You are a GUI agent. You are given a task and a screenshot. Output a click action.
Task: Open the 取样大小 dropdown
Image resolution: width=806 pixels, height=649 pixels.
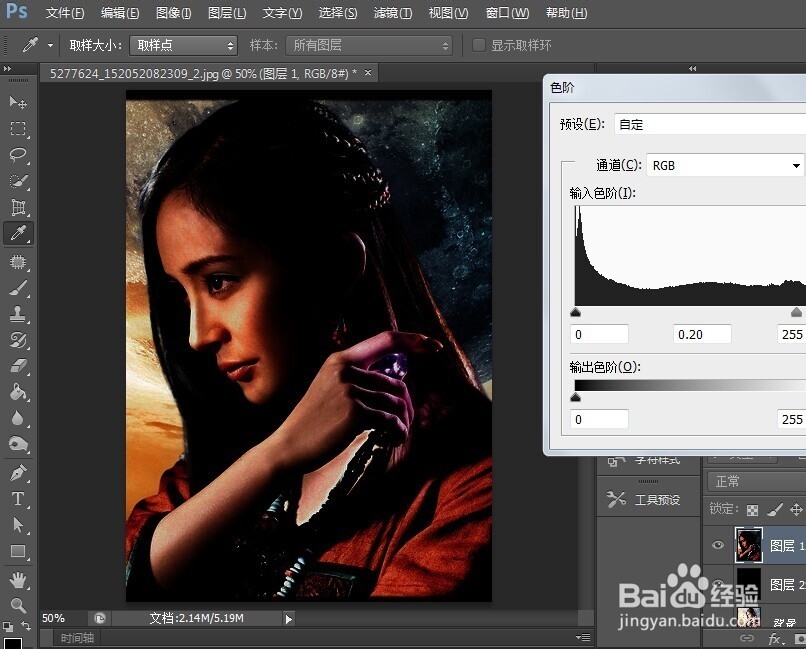pos(184,46)
